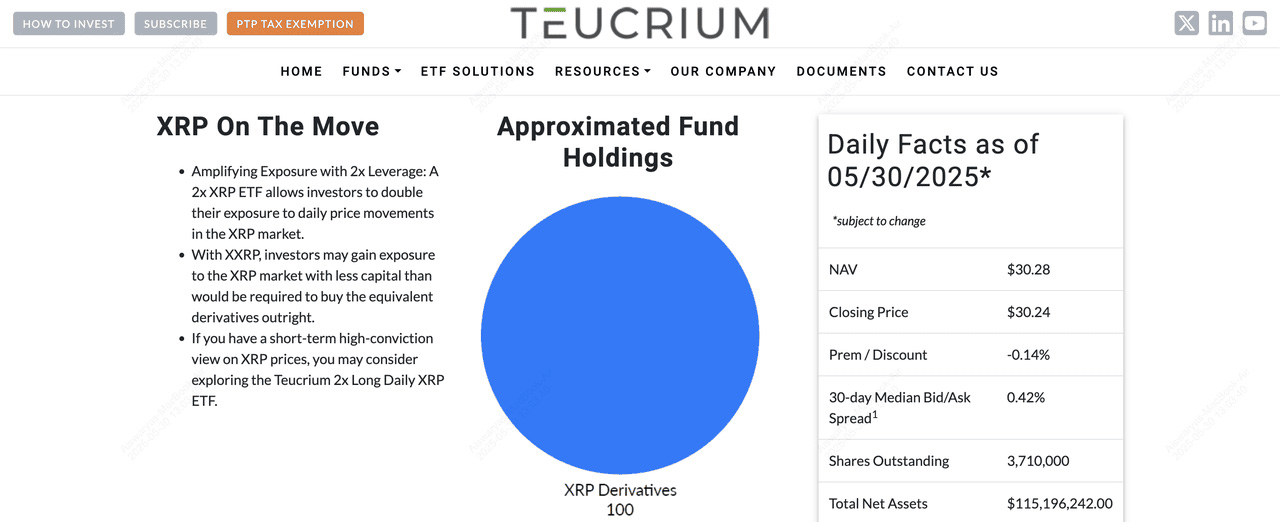Viewport: 1280px width, 522px height.
Task: Click the Total Net Assets value
Action: point(1059,504)
